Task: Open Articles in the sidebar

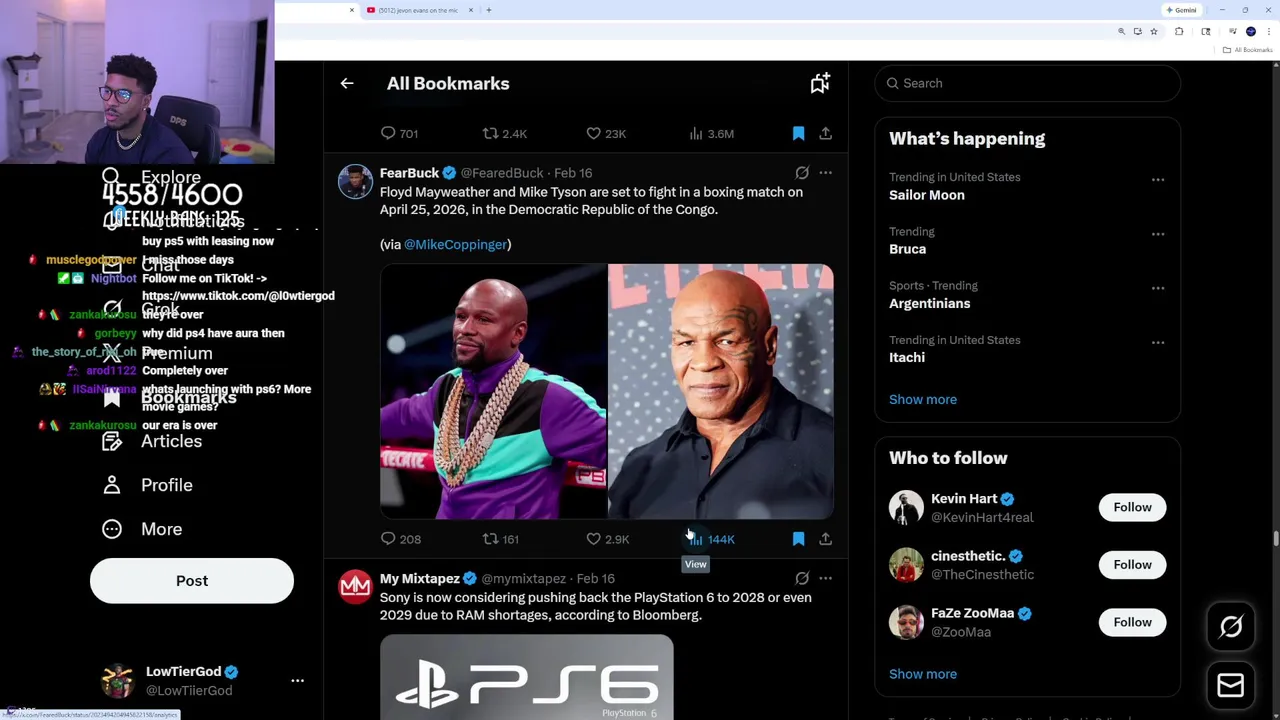Action: (x=152, y=441)
